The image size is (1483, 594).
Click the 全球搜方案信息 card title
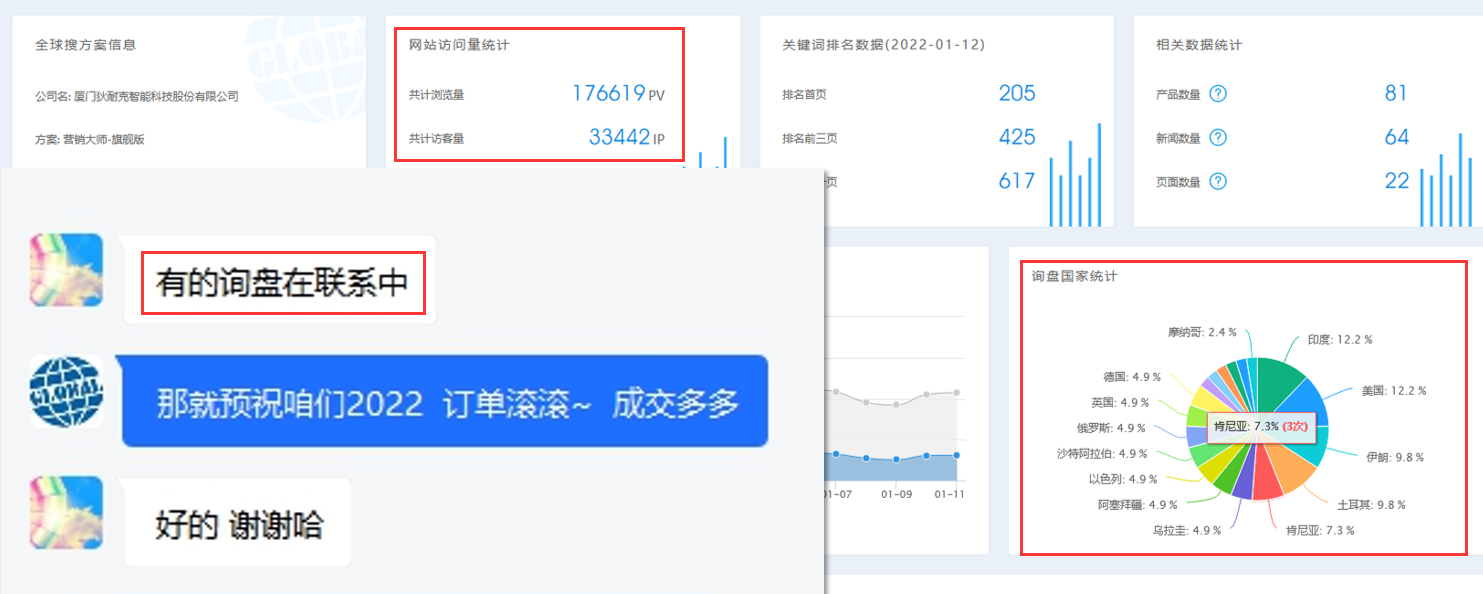click(85, 45)
